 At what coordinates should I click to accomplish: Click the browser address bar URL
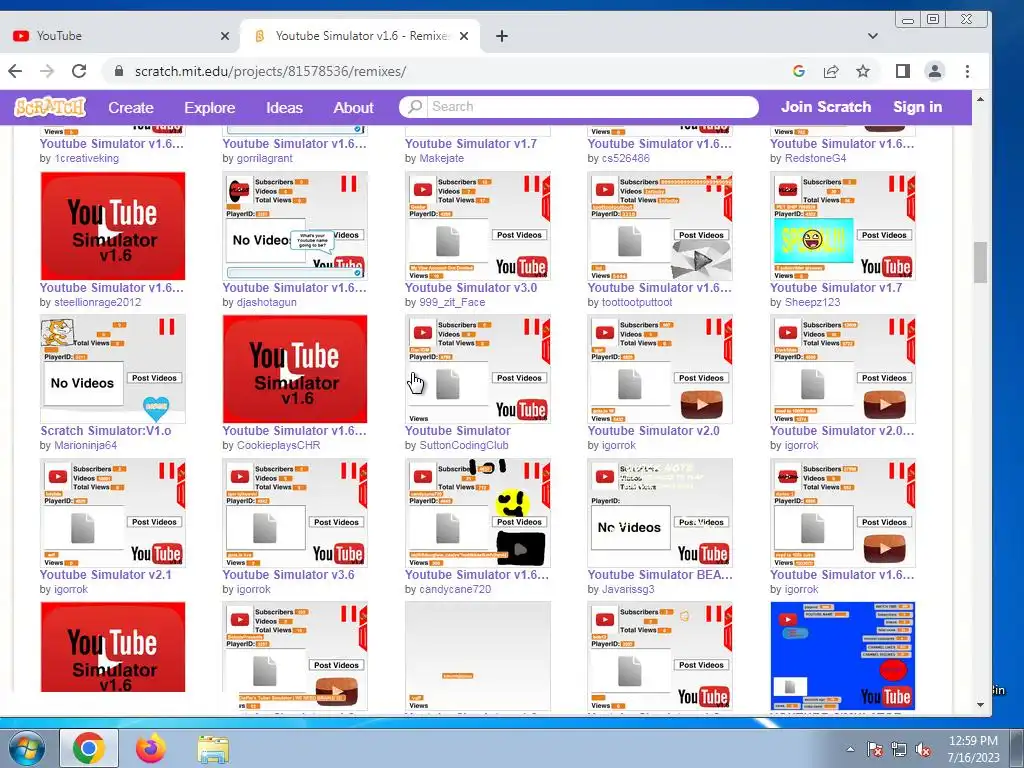(270, 71)
